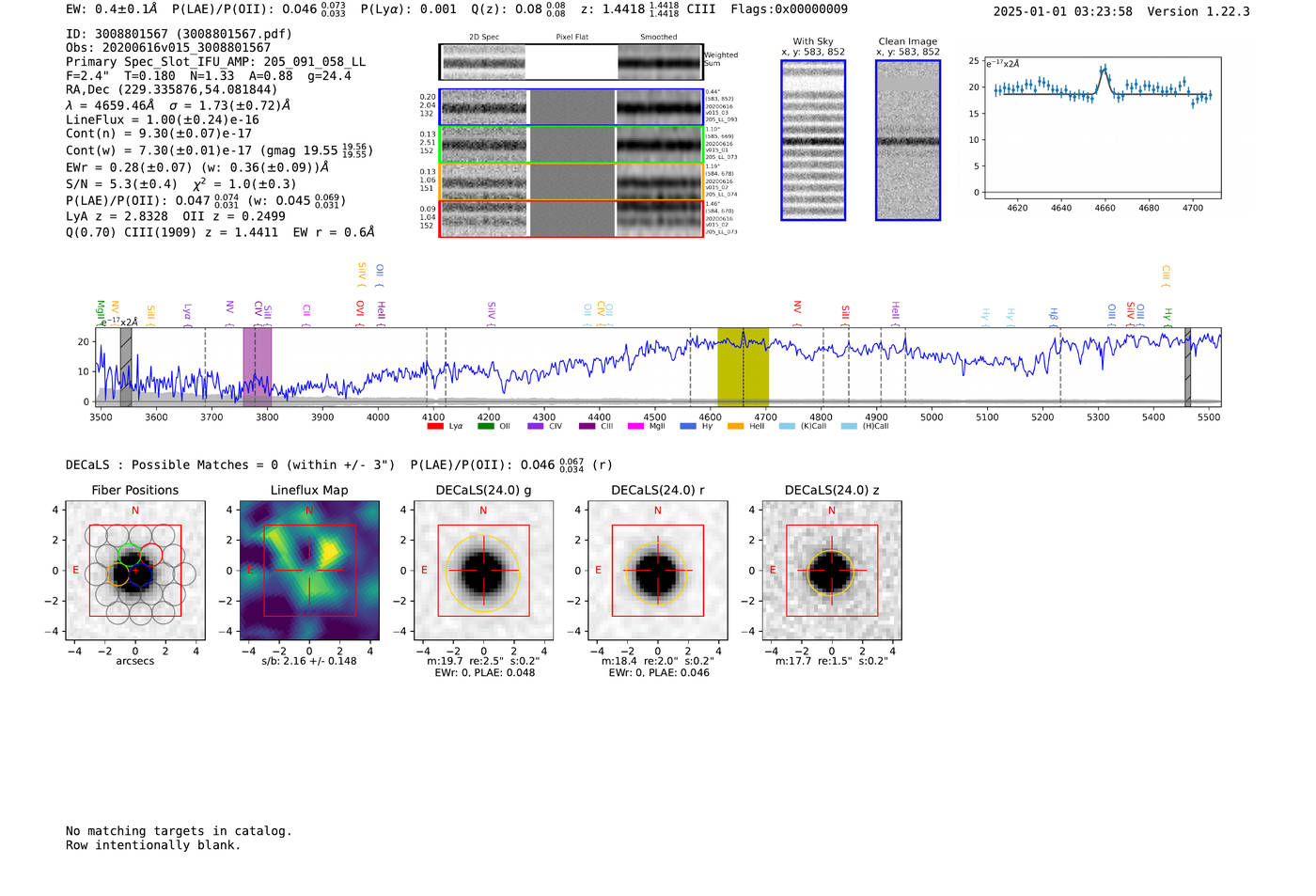Click the yellow aperture circle in DECaLS g

pyautogui.click(x=483, y=574)
